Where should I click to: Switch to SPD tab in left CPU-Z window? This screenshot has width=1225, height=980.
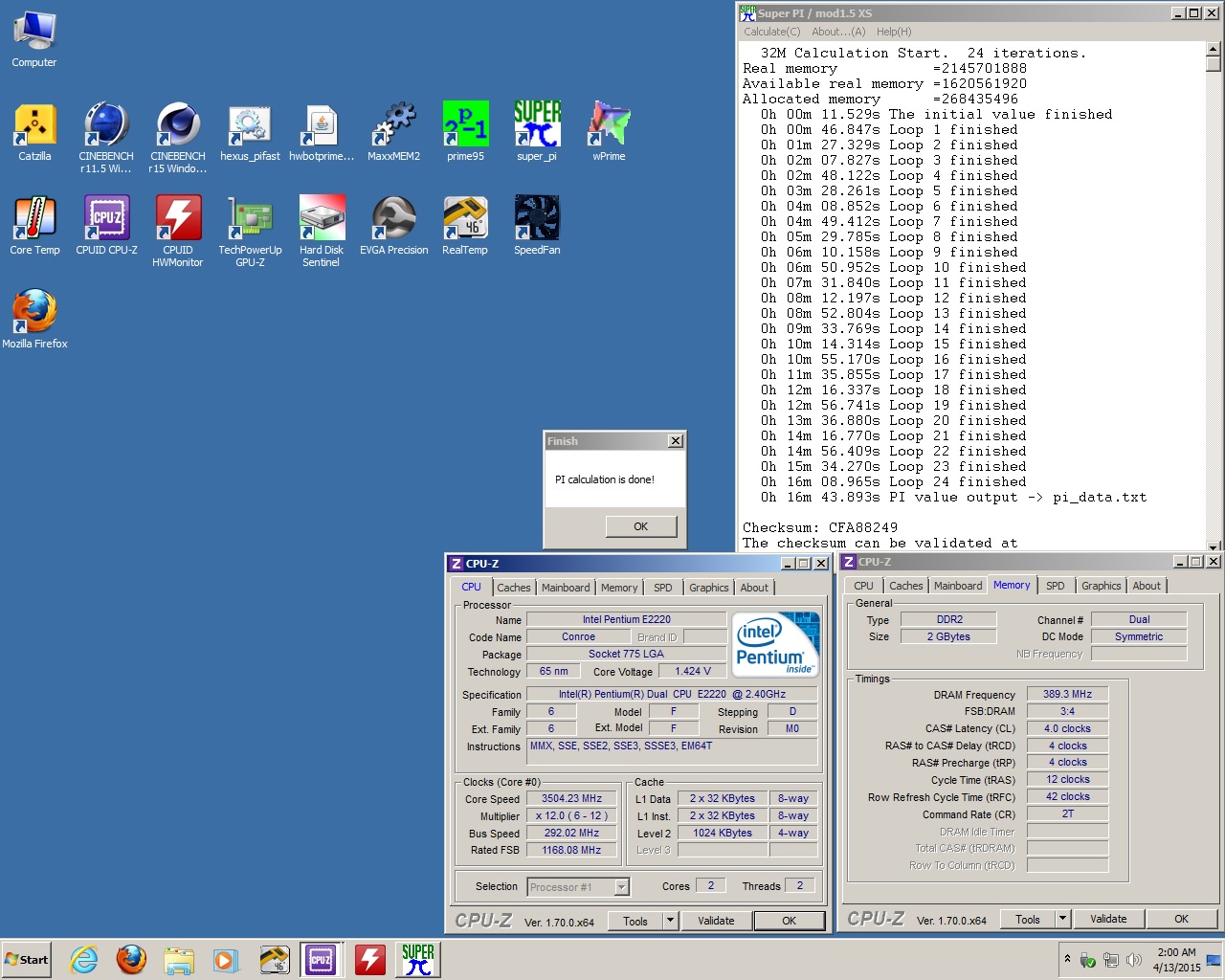click(x=663, y=588)
